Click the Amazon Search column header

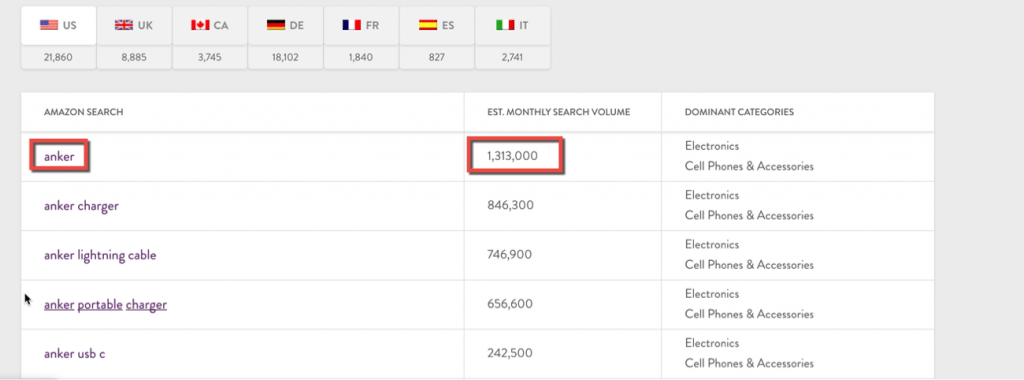[x=84, y=112]
